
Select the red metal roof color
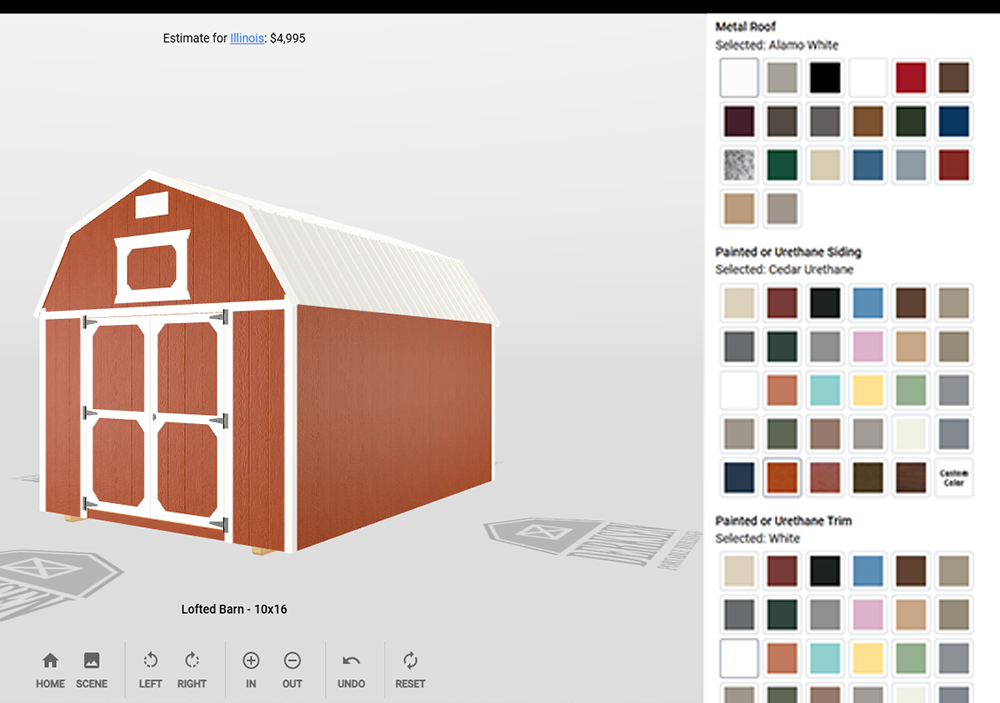911,78
